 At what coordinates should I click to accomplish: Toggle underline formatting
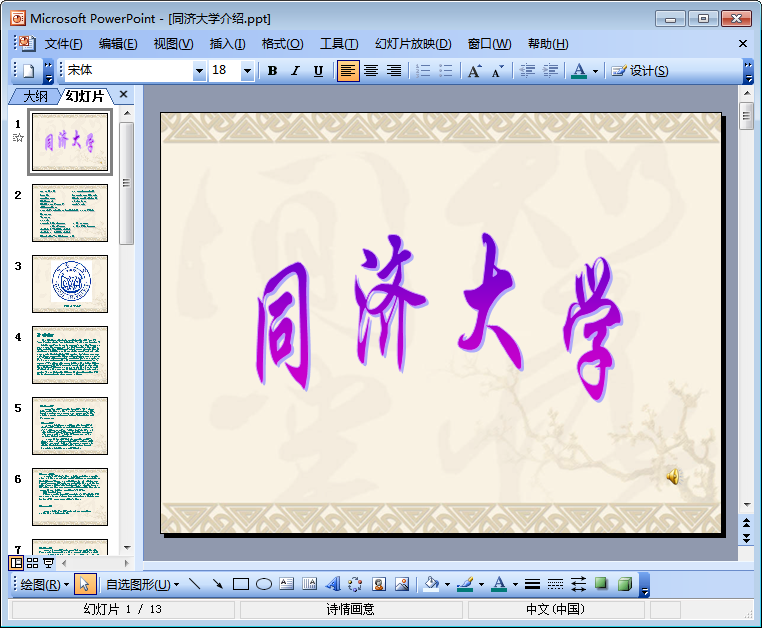[318, 71]
